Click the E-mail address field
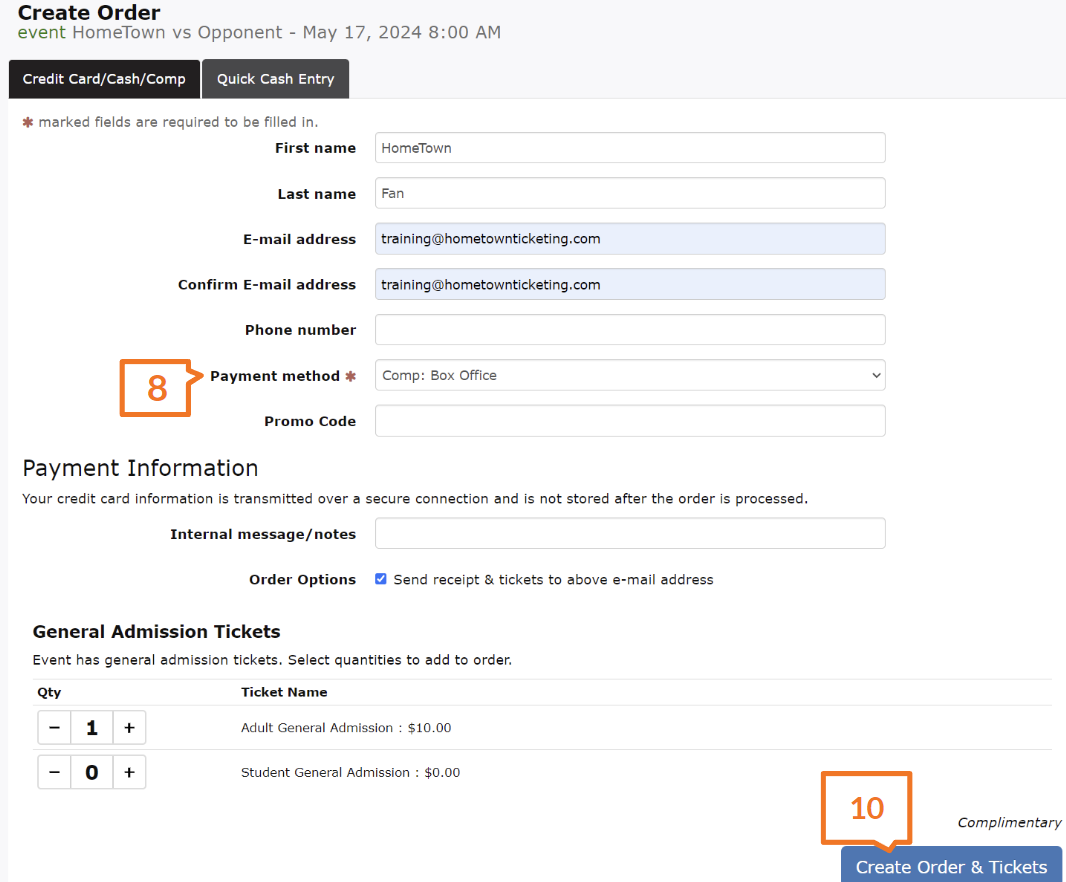 click(630, 239)
